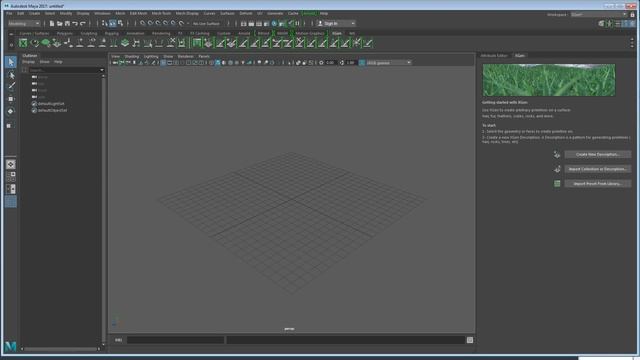Click green icon beside Import Preset from Library
Viewport: 640px width, 360px height.
pyautogui.click(x=557, y=184)
